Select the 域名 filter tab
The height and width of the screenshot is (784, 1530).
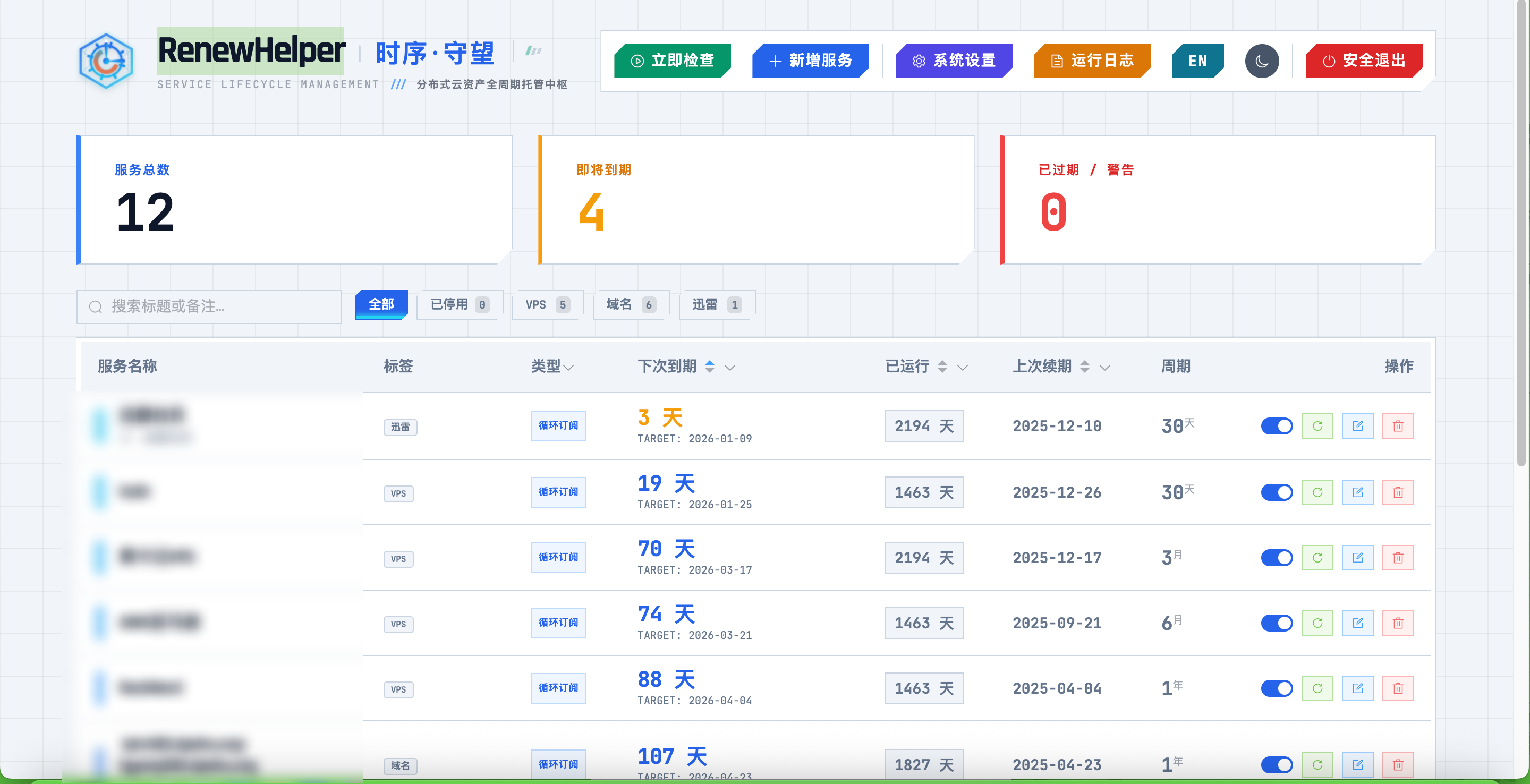(631, 305)
